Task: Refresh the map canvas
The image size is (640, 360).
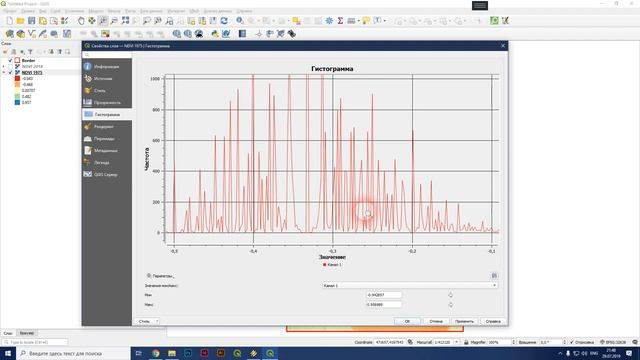Action: [x=224, y=20]
